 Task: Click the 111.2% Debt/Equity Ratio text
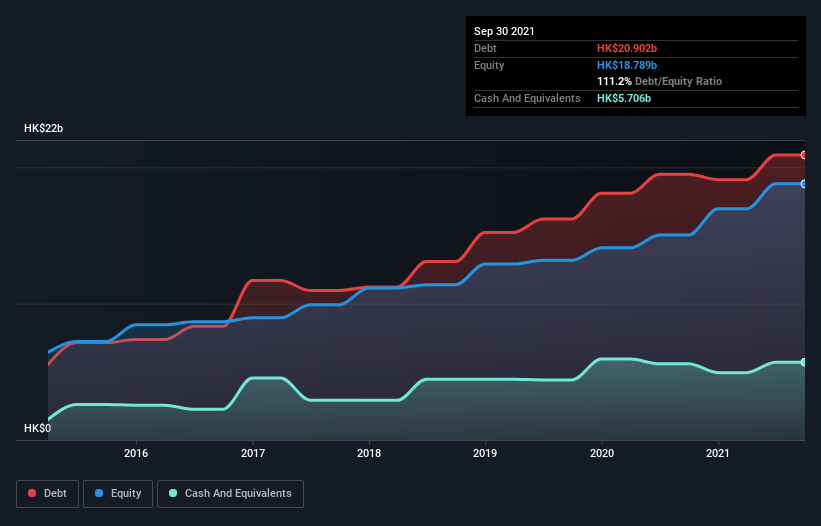click(659, 81)
